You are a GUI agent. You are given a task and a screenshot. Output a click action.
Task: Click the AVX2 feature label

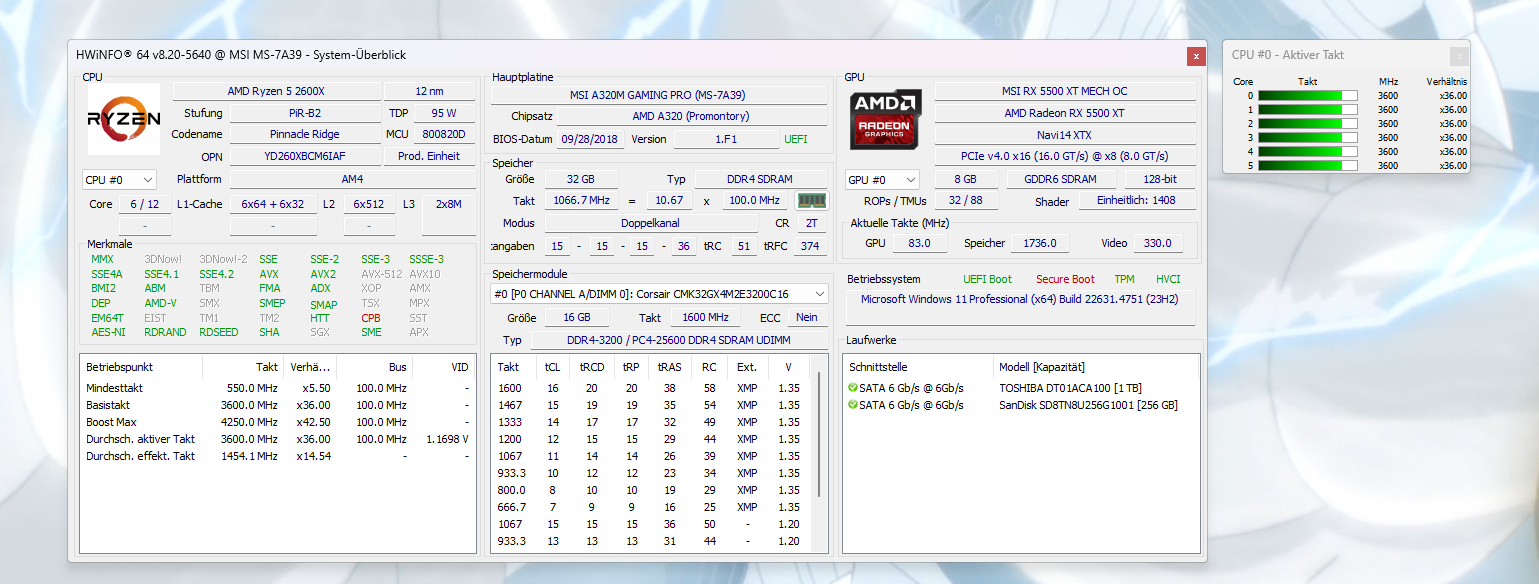click(323, 274)
